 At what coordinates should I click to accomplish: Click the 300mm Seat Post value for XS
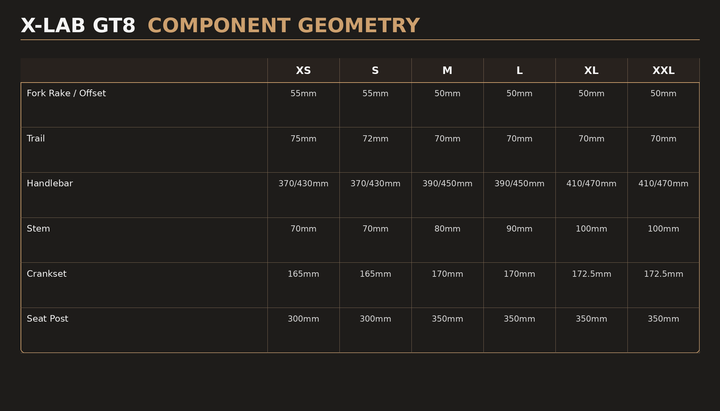(x=303, y=319)
